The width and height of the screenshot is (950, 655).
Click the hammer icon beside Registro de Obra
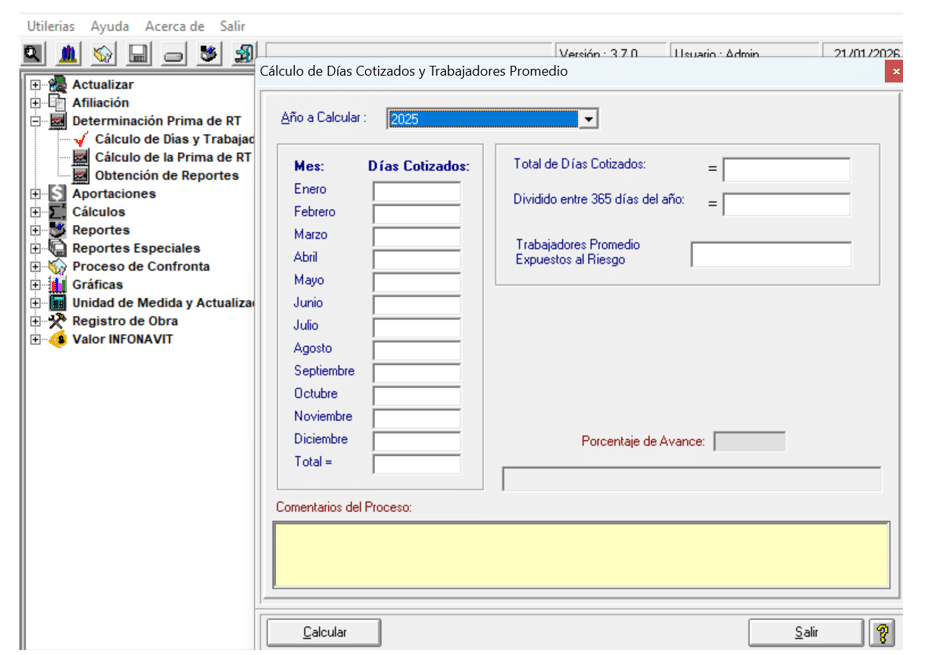coord(57,321)
